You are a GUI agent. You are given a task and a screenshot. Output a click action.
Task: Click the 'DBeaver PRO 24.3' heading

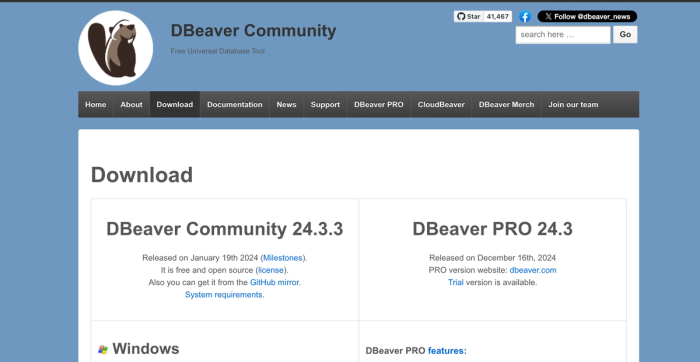pyautogui.click(x=492, y=229)
